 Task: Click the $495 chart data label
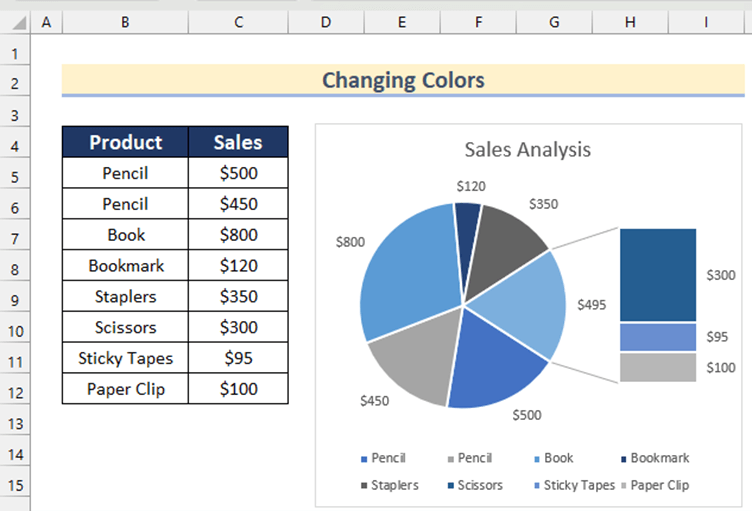pos(592,305)
